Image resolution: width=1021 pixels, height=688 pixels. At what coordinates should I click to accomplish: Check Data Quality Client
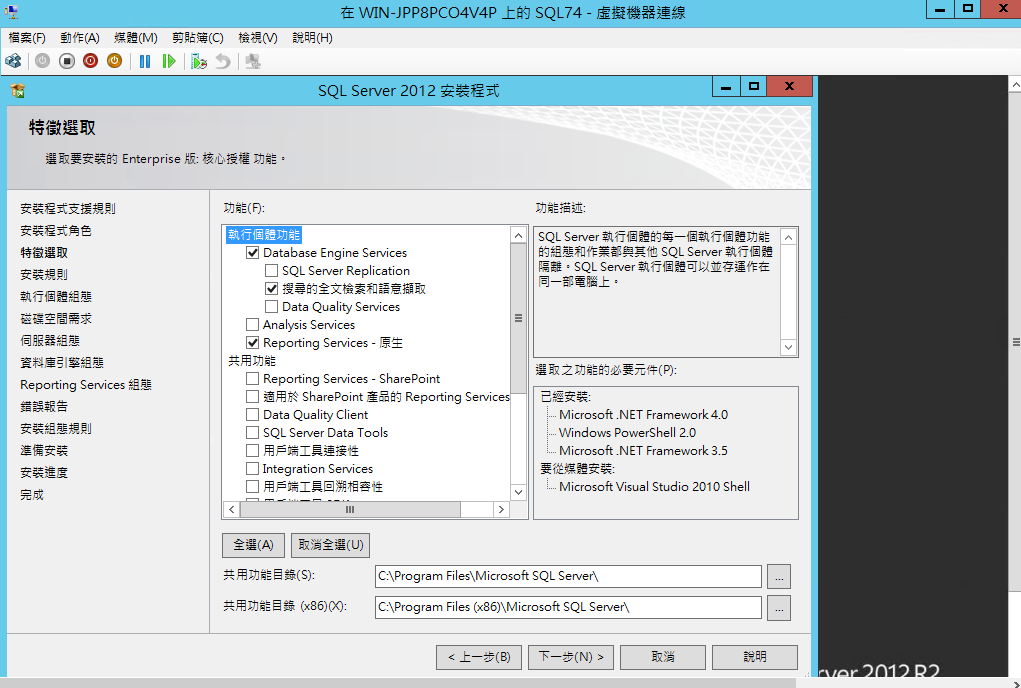253,415
